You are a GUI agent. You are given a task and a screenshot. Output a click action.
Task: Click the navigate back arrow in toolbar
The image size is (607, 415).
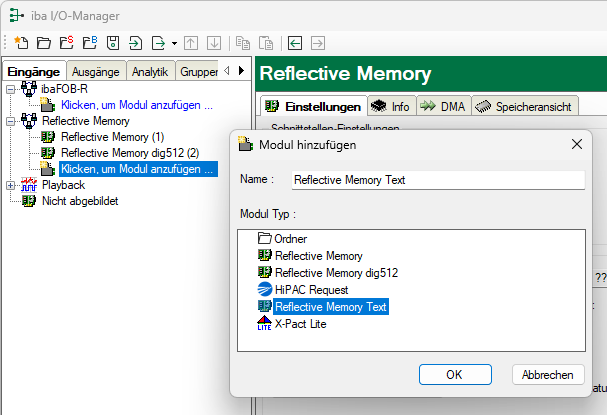pos(295,43)
